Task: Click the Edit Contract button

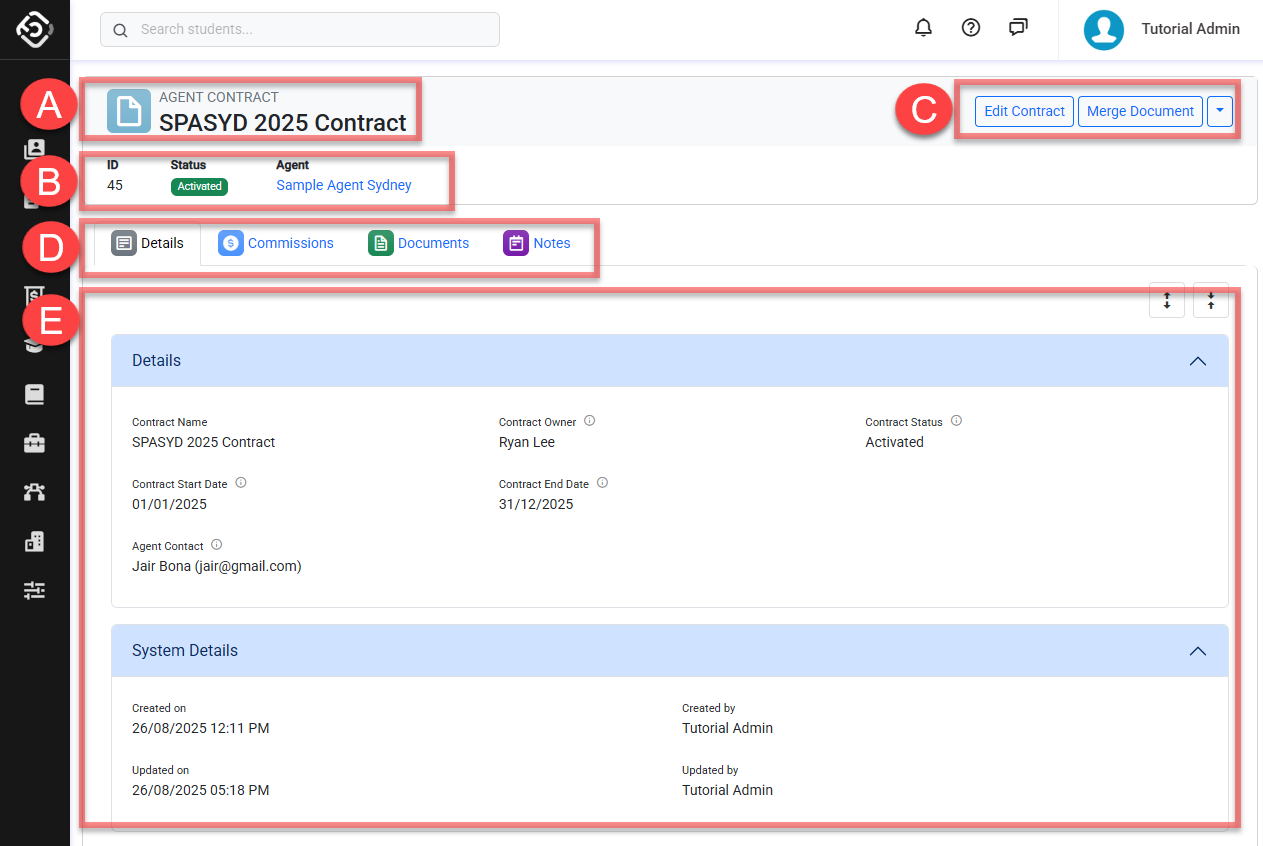Action: [1024, 112]
